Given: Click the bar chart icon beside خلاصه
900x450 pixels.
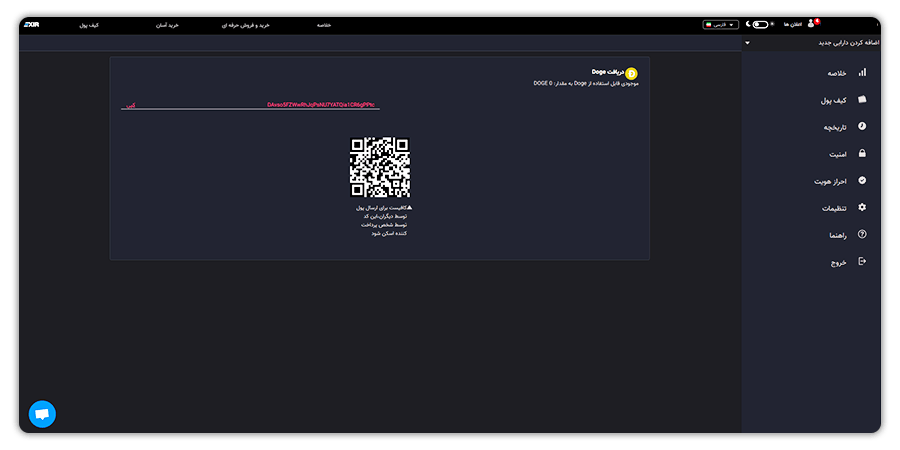Looking at the screenshot, I should tap(862, 73).
